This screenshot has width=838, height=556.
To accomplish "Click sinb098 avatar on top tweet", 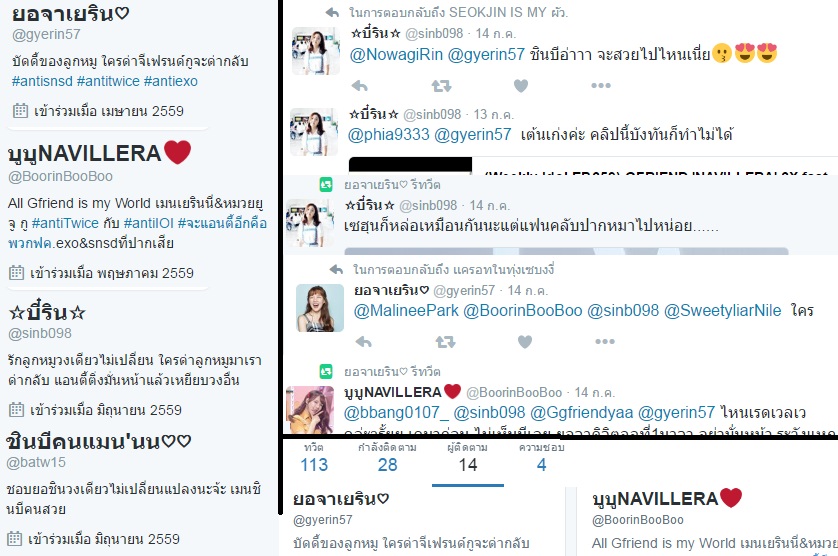I will coord(316,51).
